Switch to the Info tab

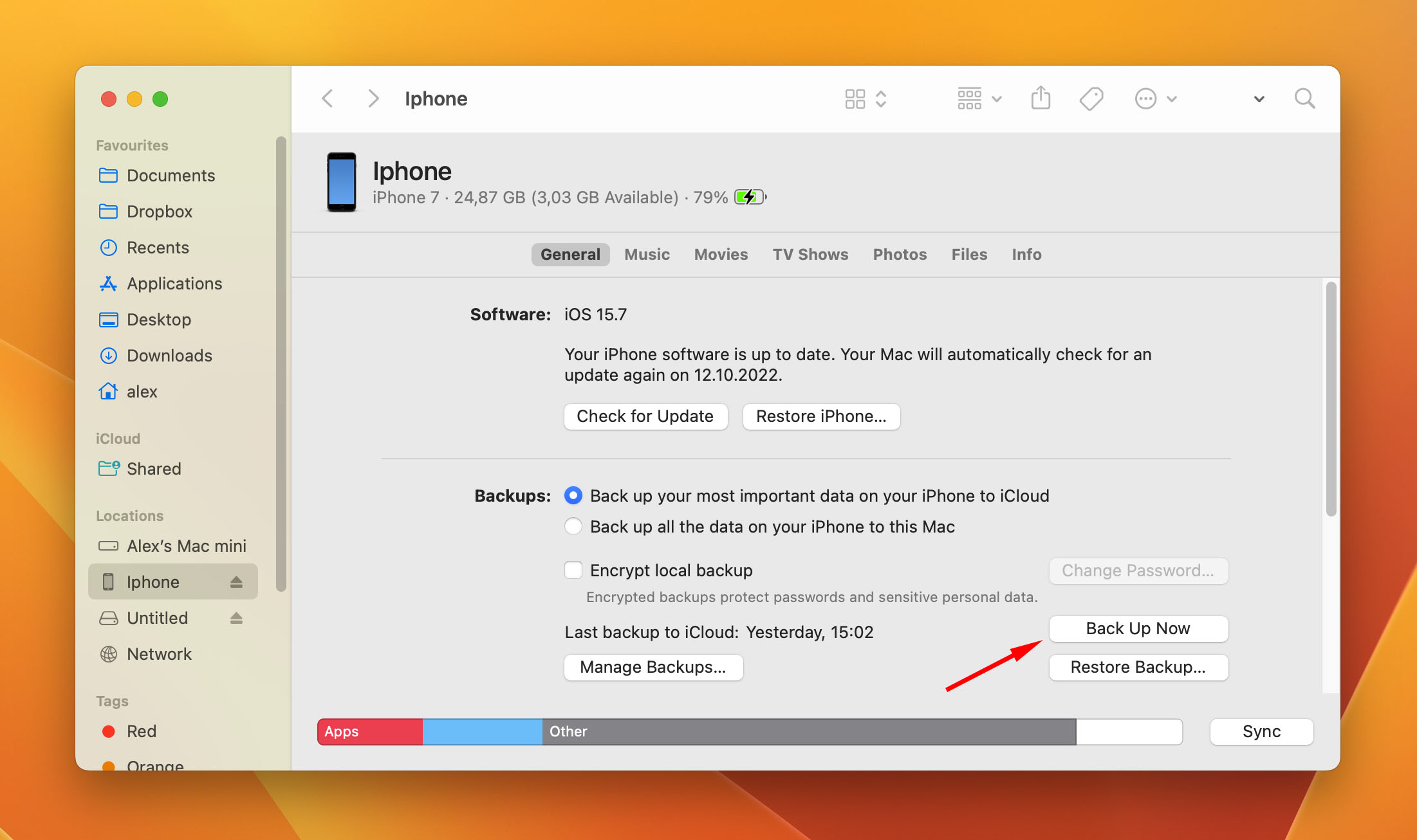1026,254
